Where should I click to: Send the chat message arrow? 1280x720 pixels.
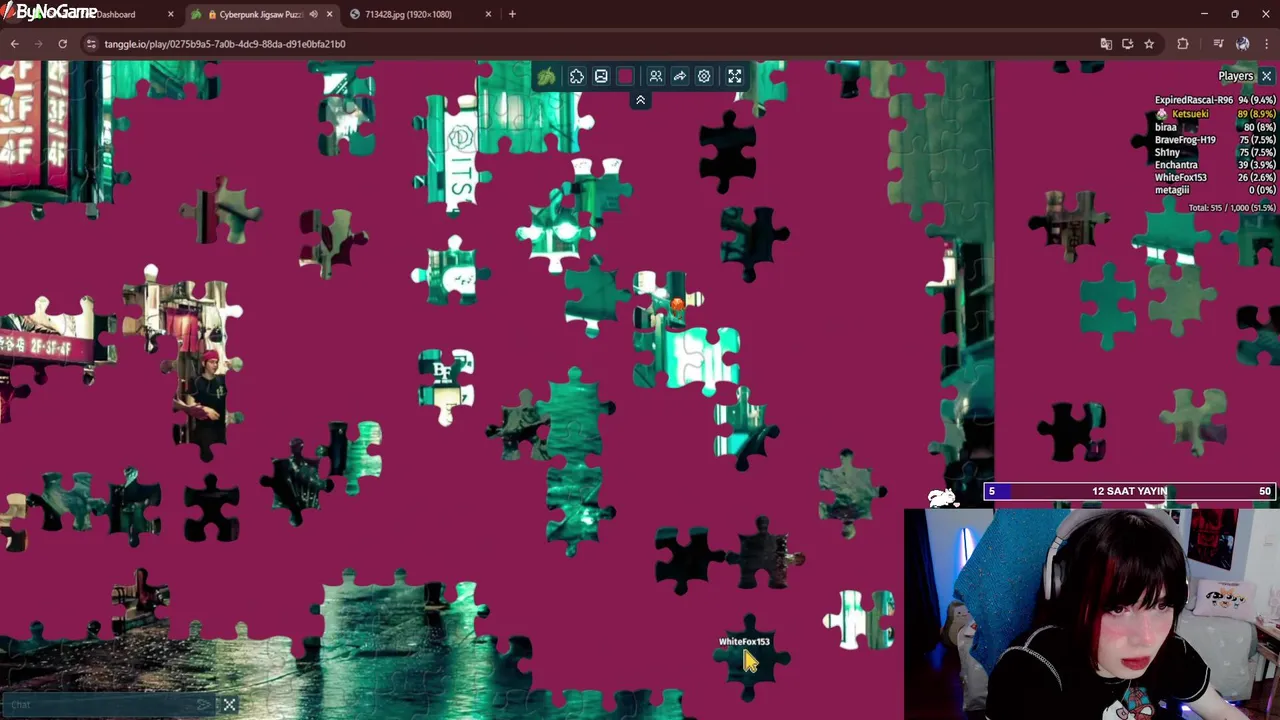[x=204, y=705]
